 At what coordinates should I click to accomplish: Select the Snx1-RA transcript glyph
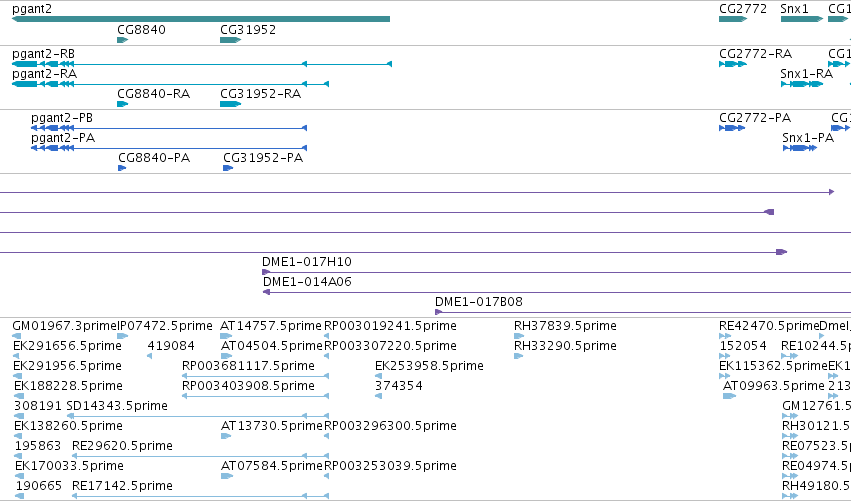pyautogui.click(x=802, y=84)
